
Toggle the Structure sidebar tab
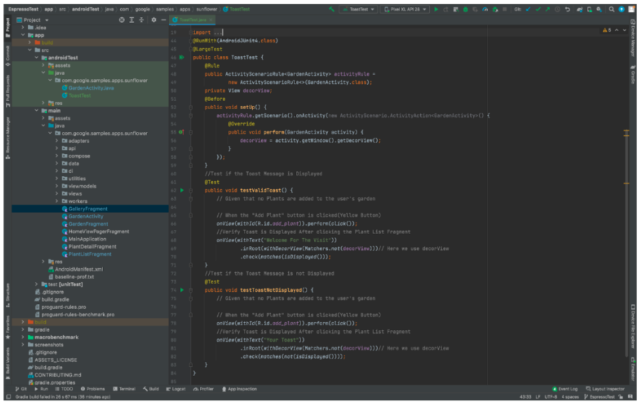(8, 296)
